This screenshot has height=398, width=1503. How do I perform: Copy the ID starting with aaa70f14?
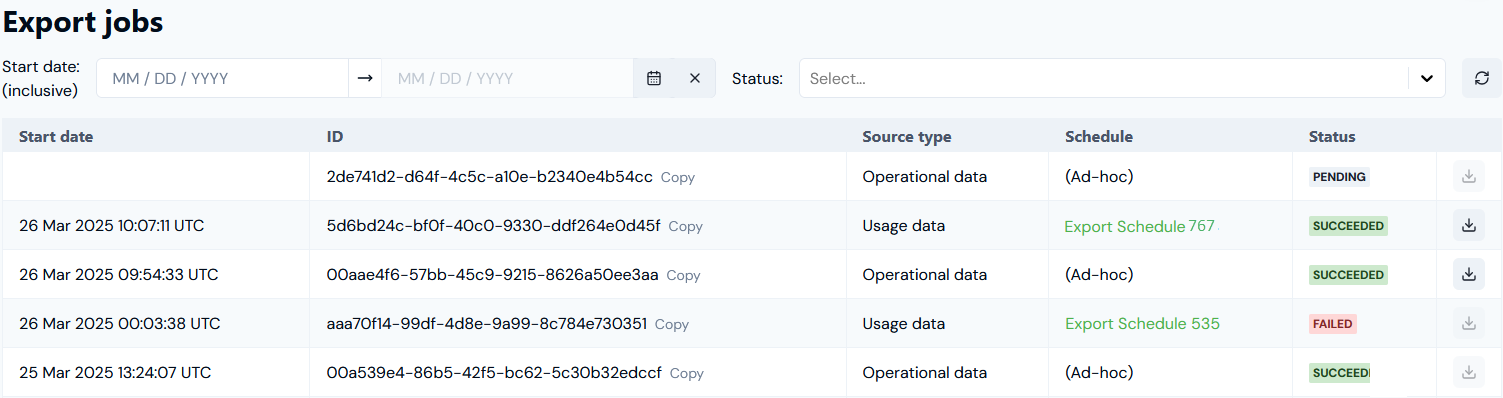click(672, 325)
